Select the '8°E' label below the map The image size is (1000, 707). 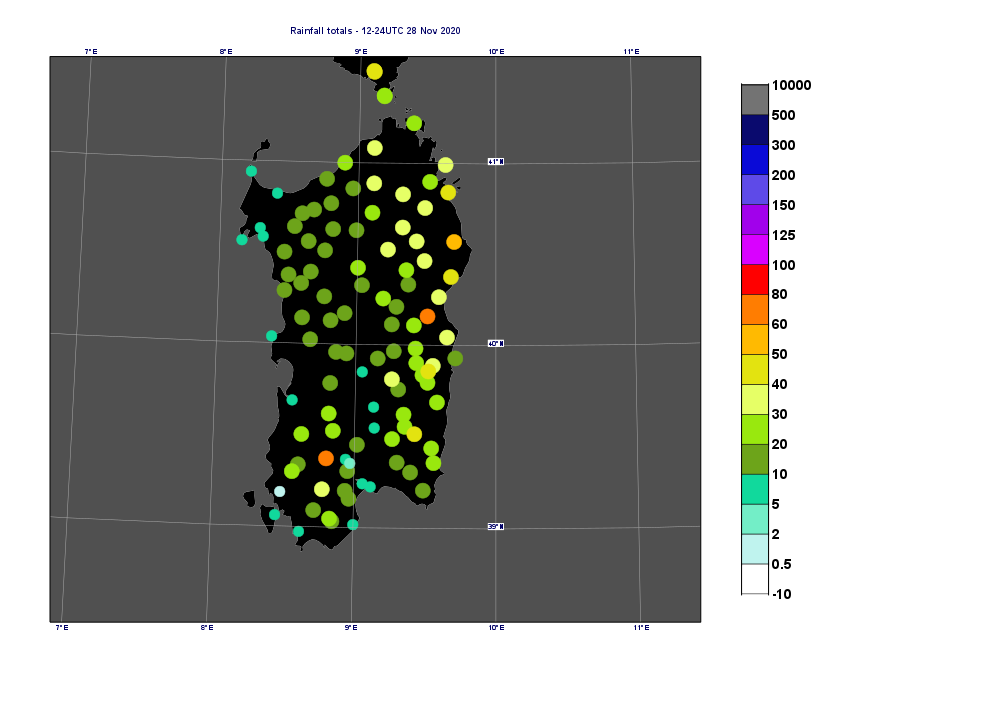pyautogui.click(x=207, y=628)
